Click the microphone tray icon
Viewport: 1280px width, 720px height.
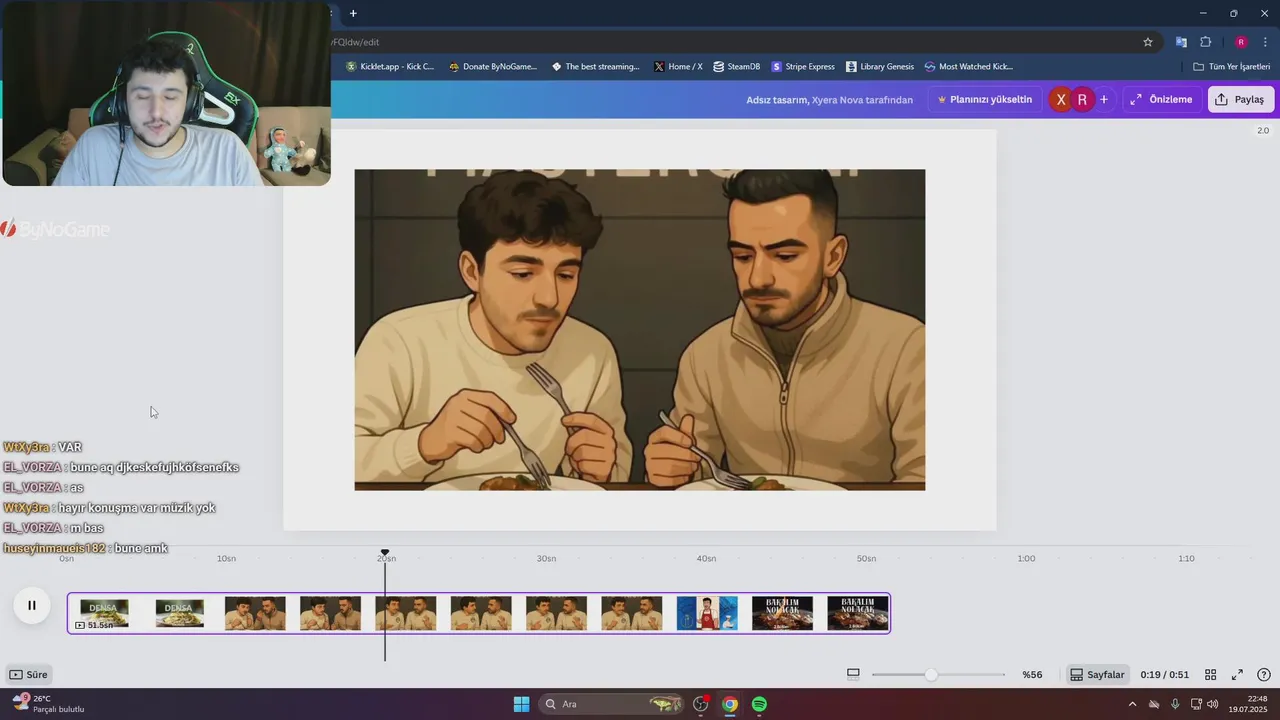click(x=1175, y=704)
